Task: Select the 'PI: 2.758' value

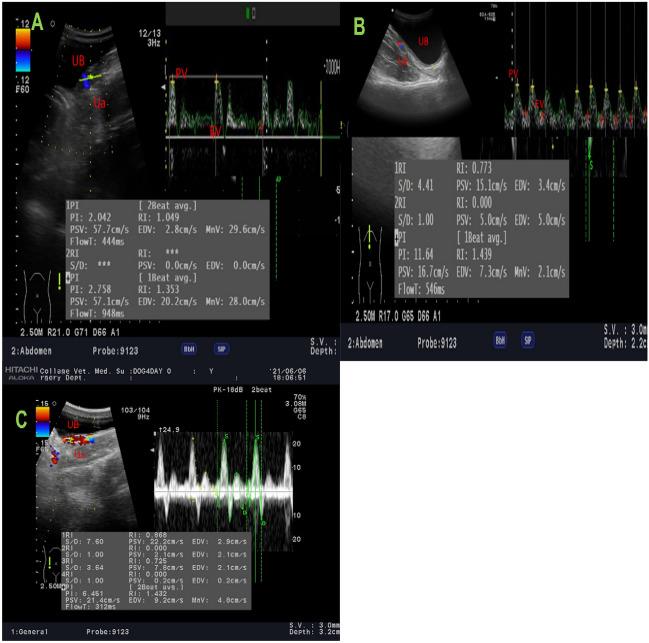Action: (x=90, y=289)
